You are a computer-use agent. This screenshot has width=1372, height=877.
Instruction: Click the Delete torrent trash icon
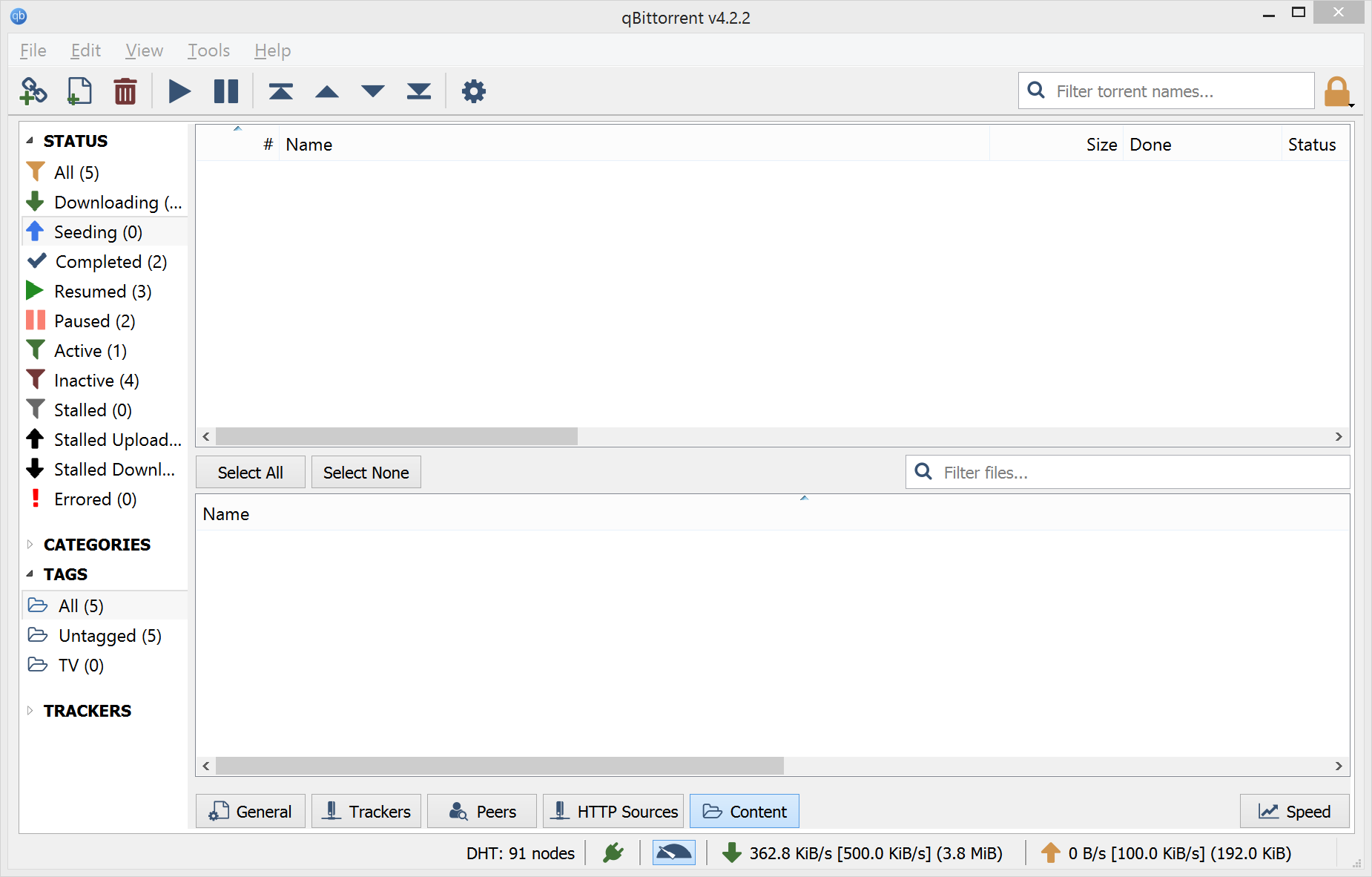pyautogui.click(x=125, y=91)
